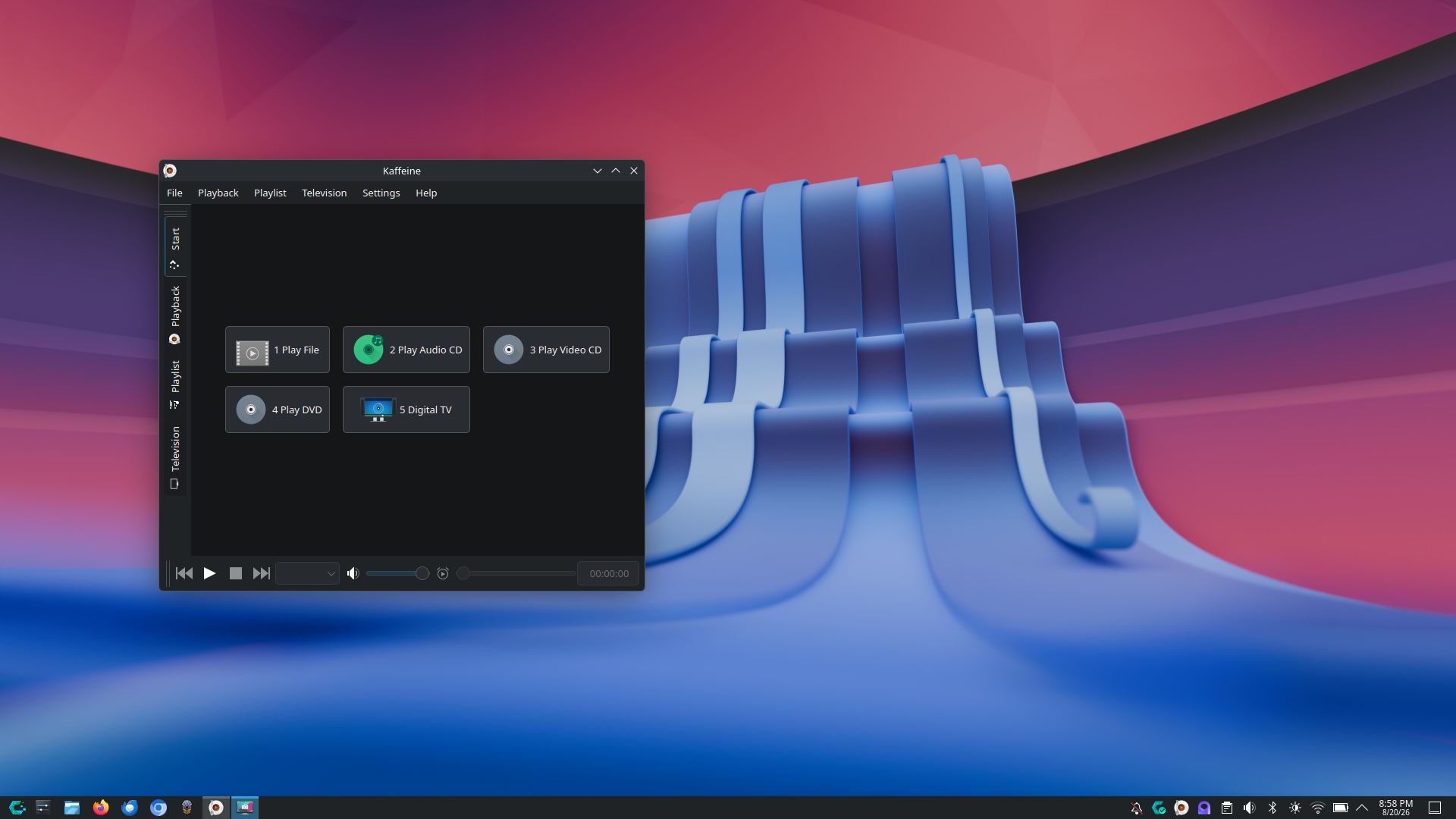This screenshot has height=819, width=1456.
Task: Open the Wi-Fi network tray icon
Action: tap(1318, 808)
